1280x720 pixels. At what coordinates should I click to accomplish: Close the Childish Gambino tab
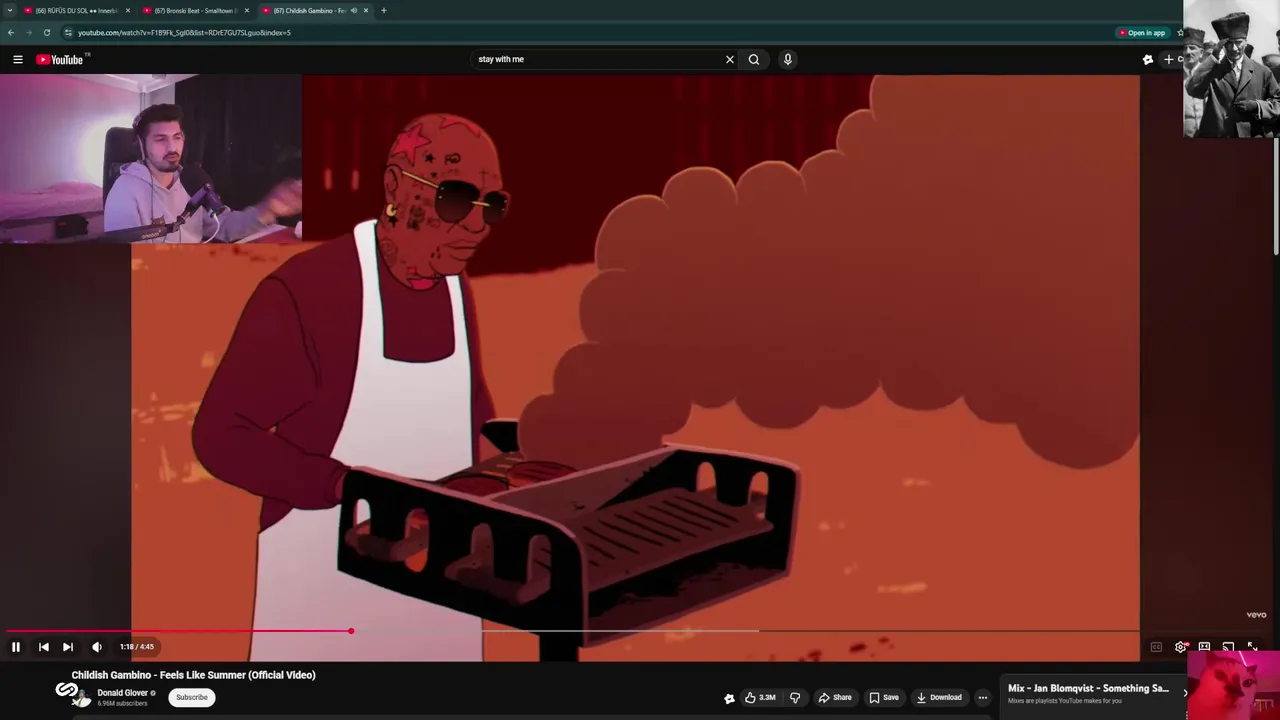pyautogui.click(x=366, y=11)
